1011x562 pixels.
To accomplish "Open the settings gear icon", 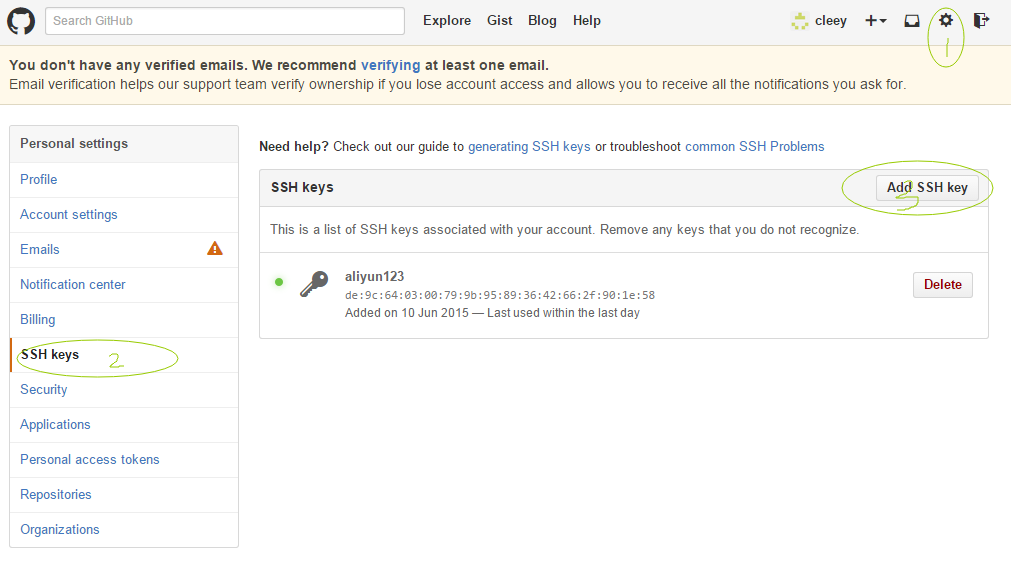I will [945, 20].
